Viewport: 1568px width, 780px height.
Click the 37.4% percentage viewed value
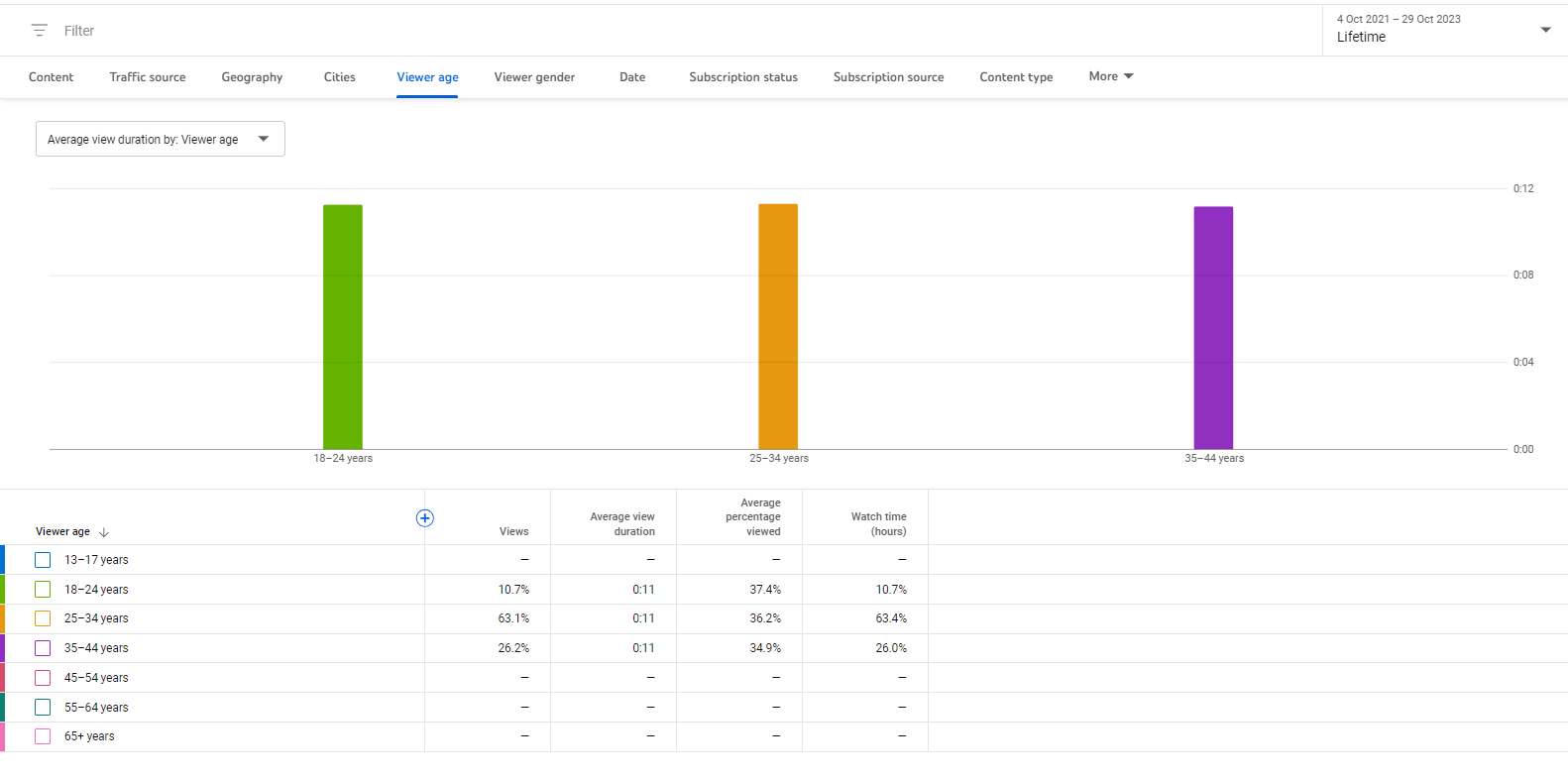(765, 590)
